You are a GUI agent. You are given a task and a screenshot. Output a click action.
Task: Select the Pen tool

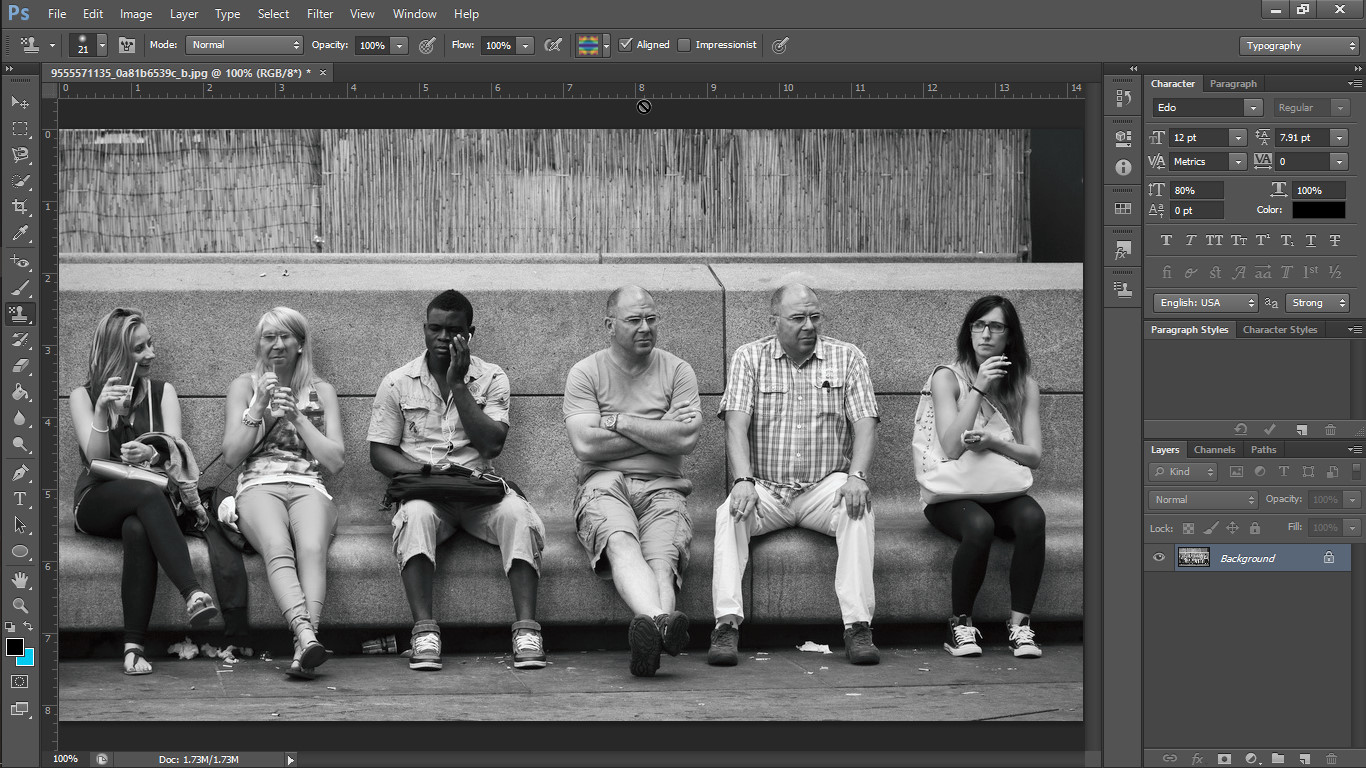pyautogui.click(x=20, y=472)
